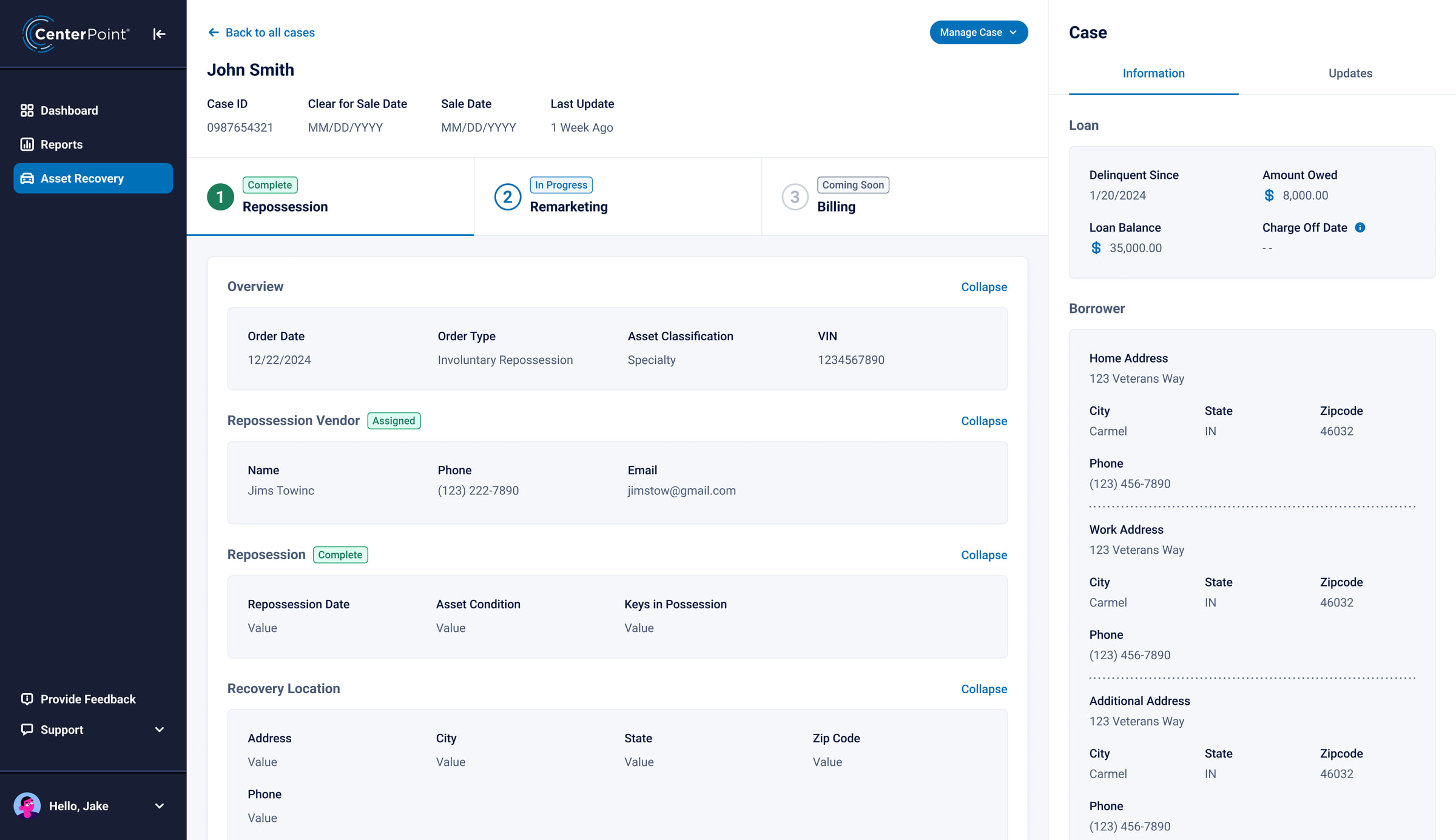This screenshot has width=1456, height=840.
Task: Open the Remarketing step tab
Action: tap(618, 197)
